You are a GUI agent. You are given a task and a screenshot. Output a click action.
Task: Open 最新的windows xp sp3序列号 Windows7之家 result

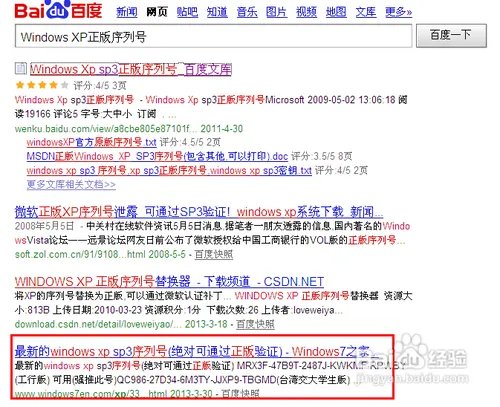click(x=192, y=351)
